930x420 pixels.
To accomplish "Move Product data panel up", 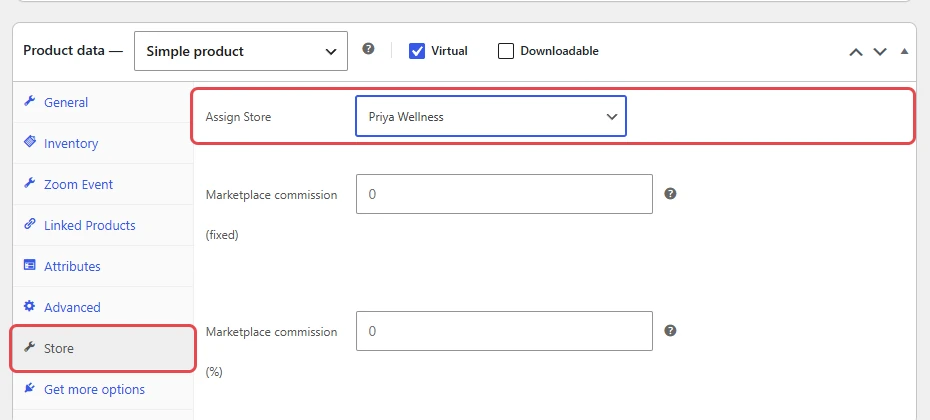I will click(855, 52).
